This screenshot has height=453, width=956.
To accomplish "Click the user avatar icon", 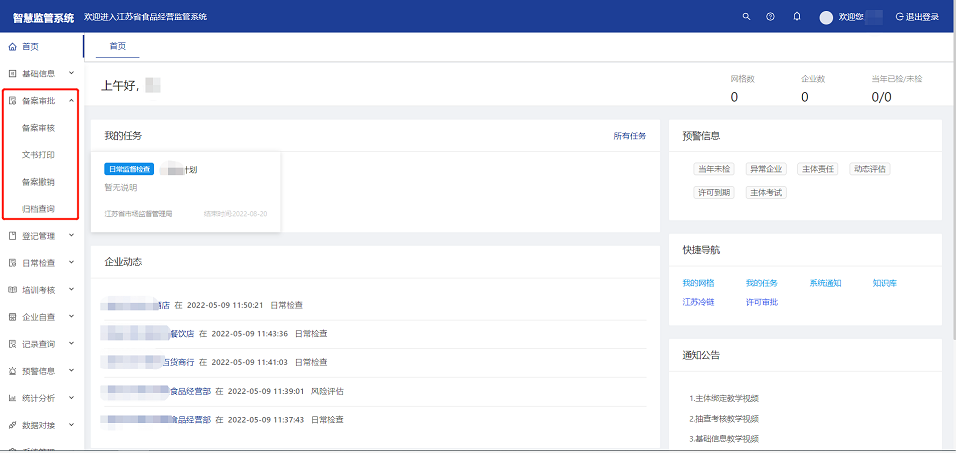I will click(826, 17).
